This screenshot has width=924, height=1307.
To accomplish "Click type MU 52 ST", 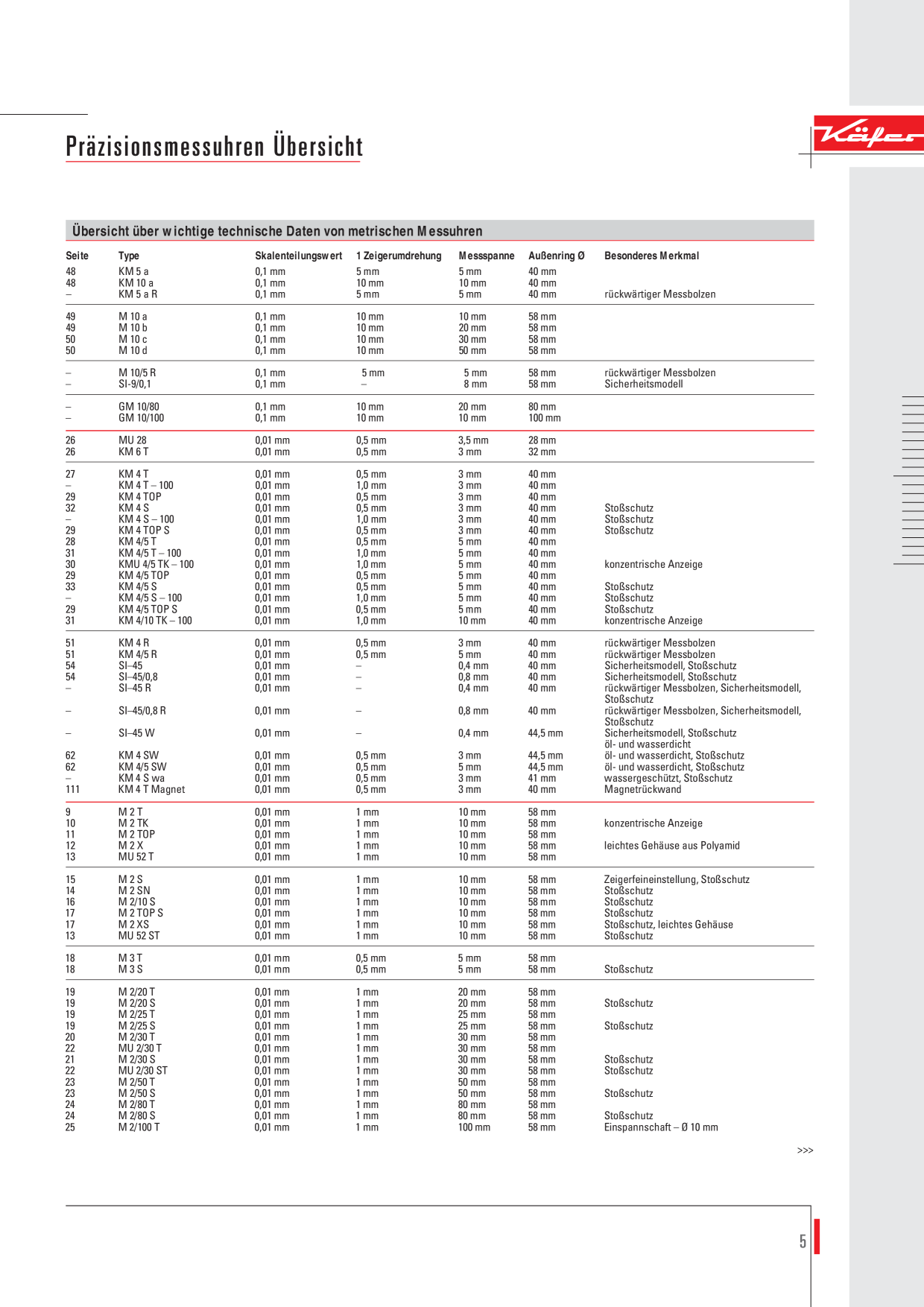I will (139, 936).
